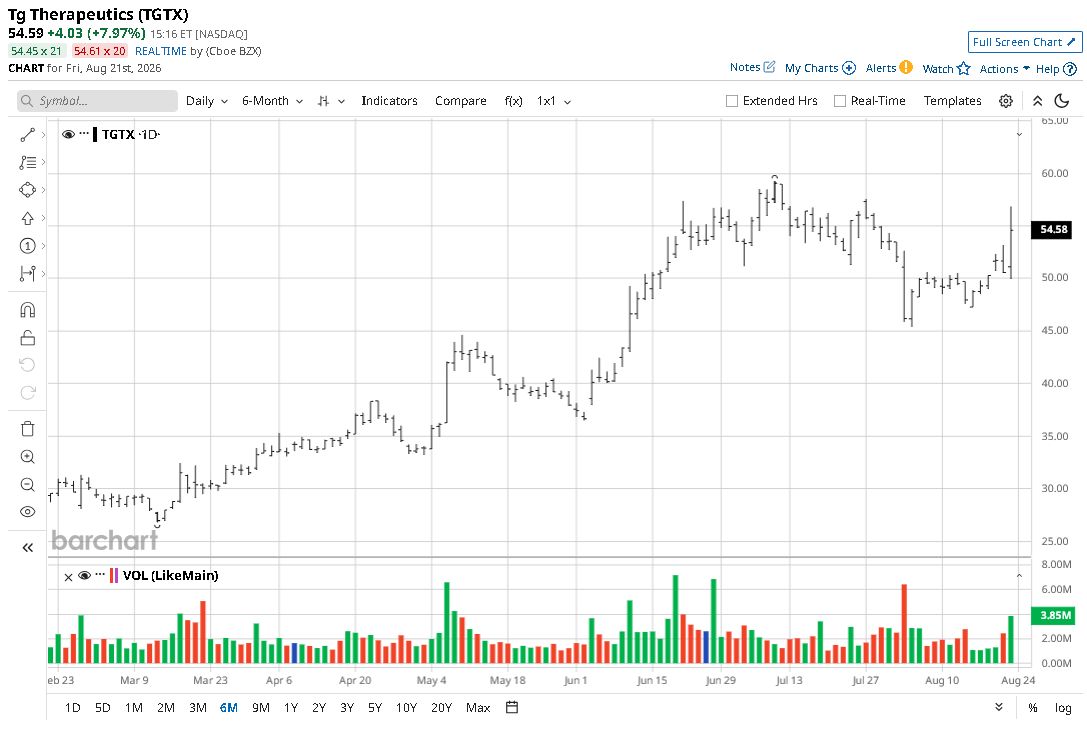This screenshot has width=1087, height=730.
Task: Open the bar type dropdown
Action: click(331, 101)
